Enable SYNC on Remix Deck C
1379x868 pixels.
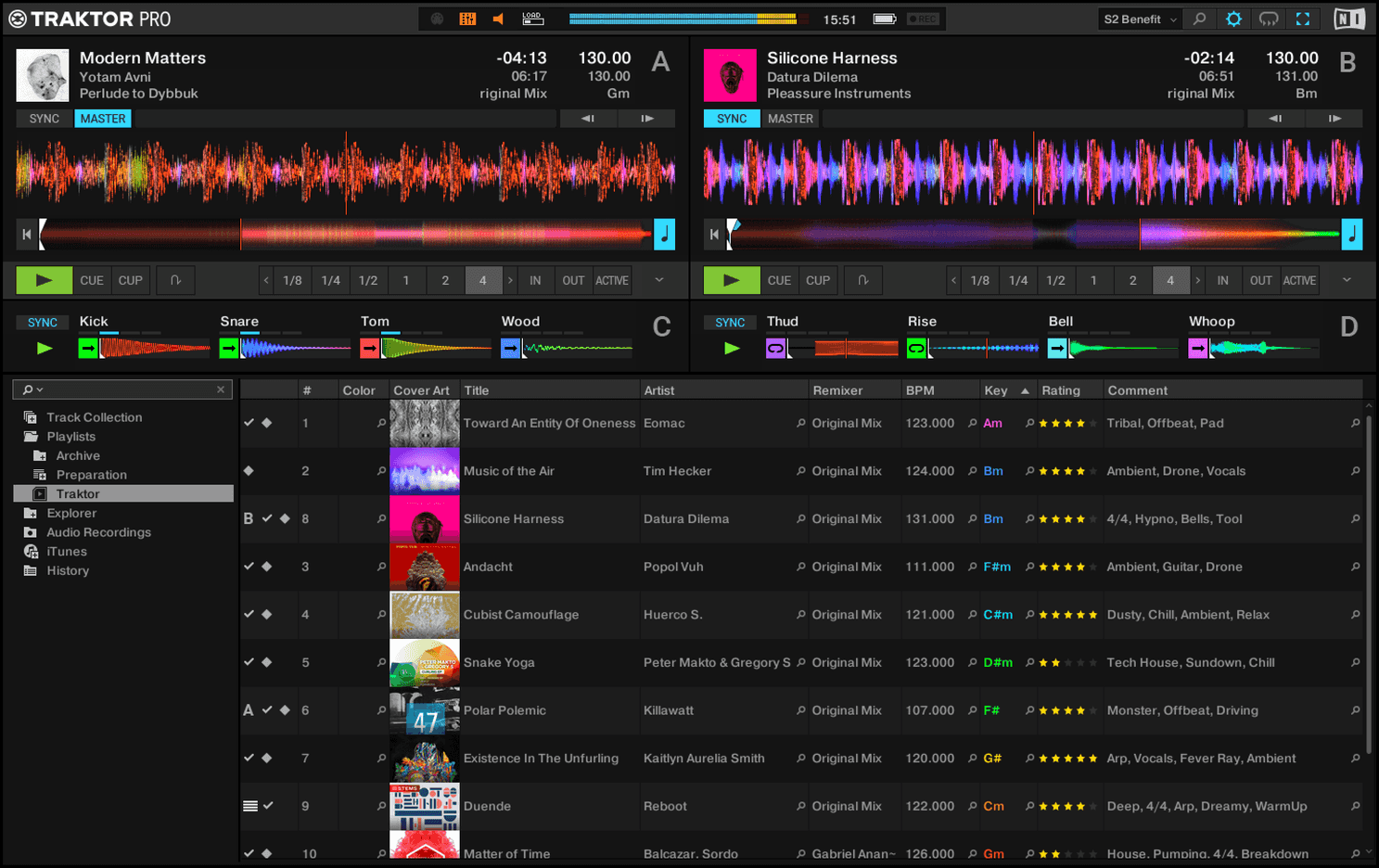click(43, 322)
